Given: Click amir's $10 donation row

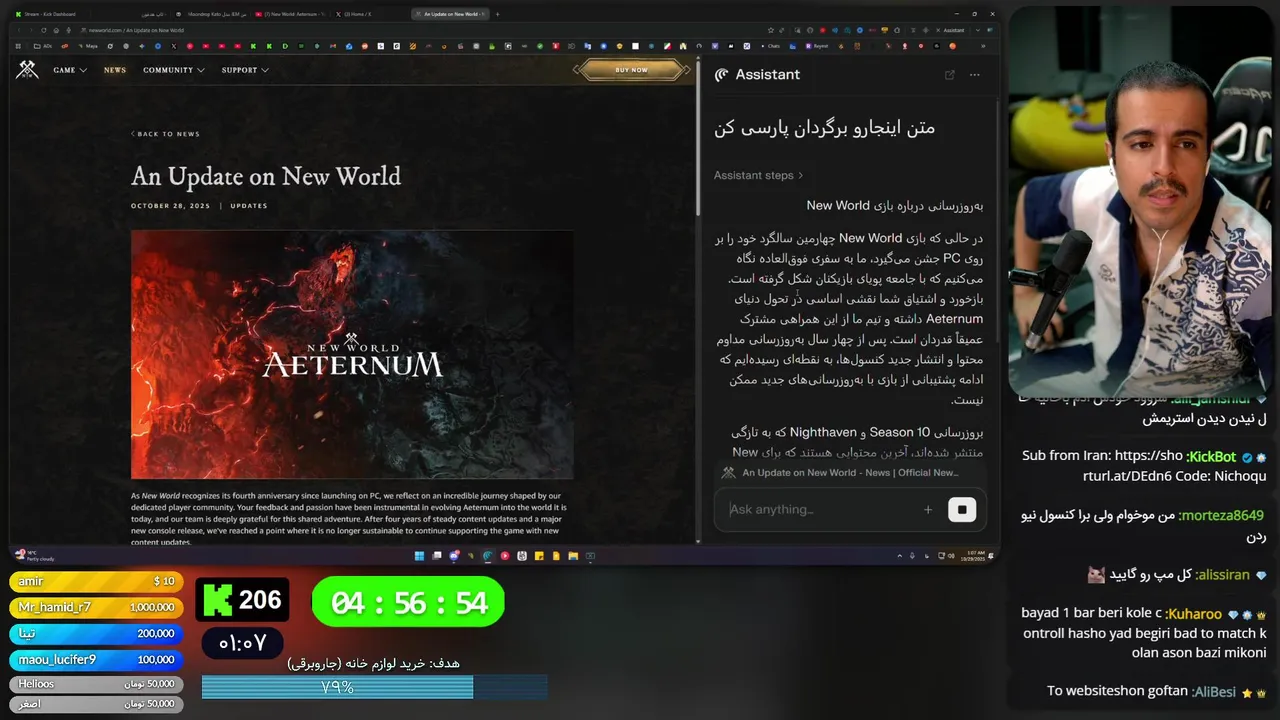Looking at the screenshot, I should pos(97,581).
